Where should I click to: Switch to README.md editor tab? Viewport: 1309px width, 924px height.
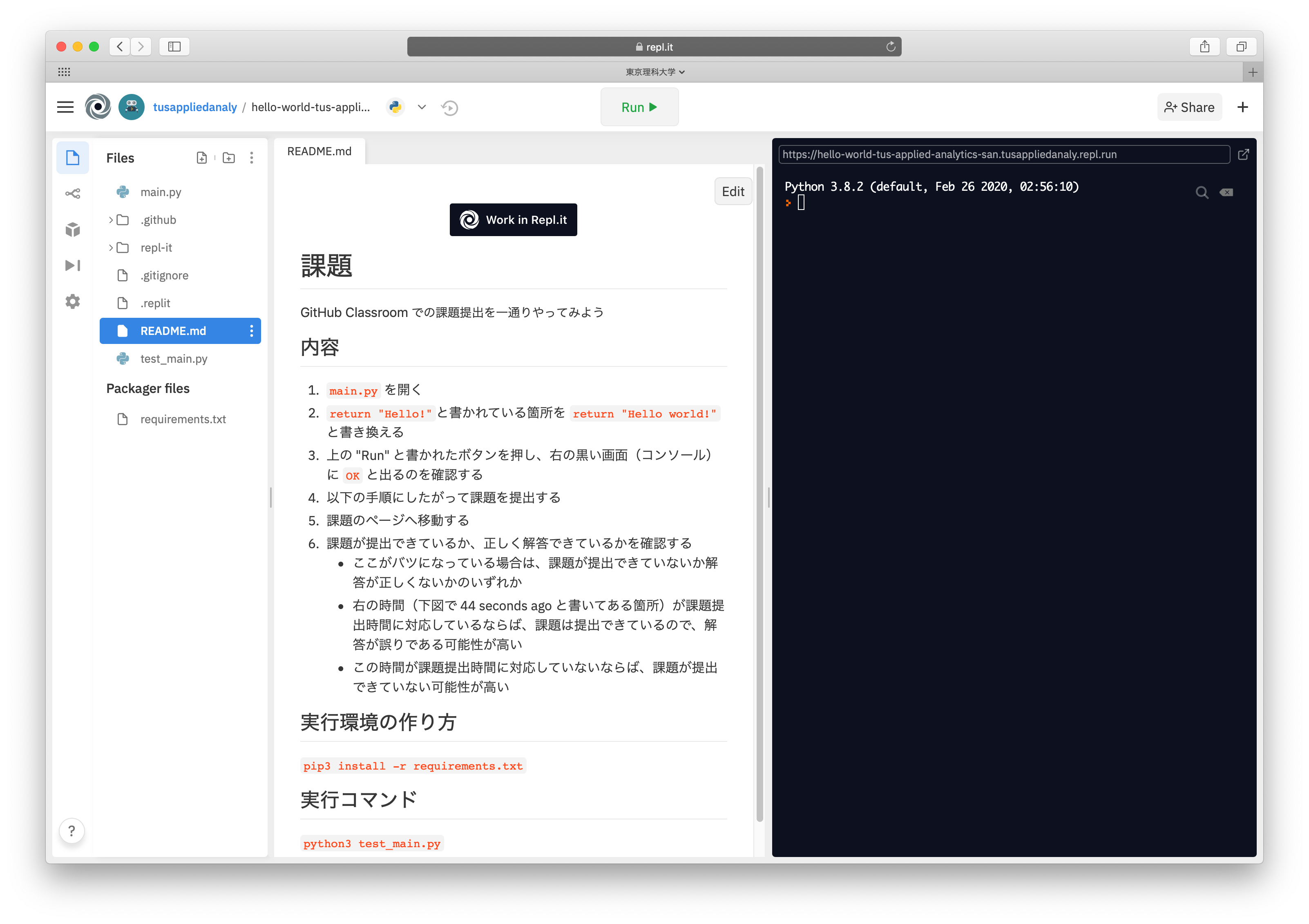point(319,151)
